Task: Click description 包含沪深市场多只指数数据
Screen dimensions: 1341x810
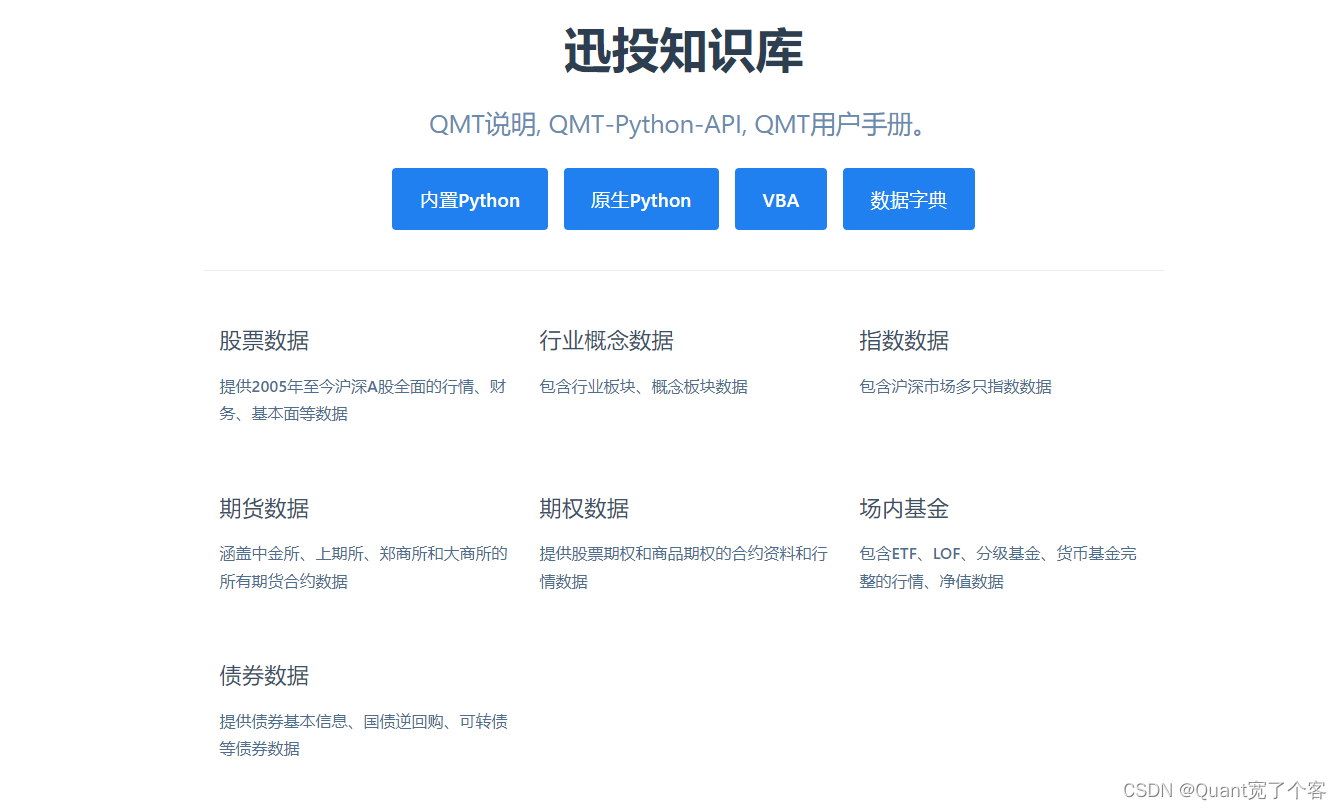Action: pyautogui.click(x=956, y=387)
